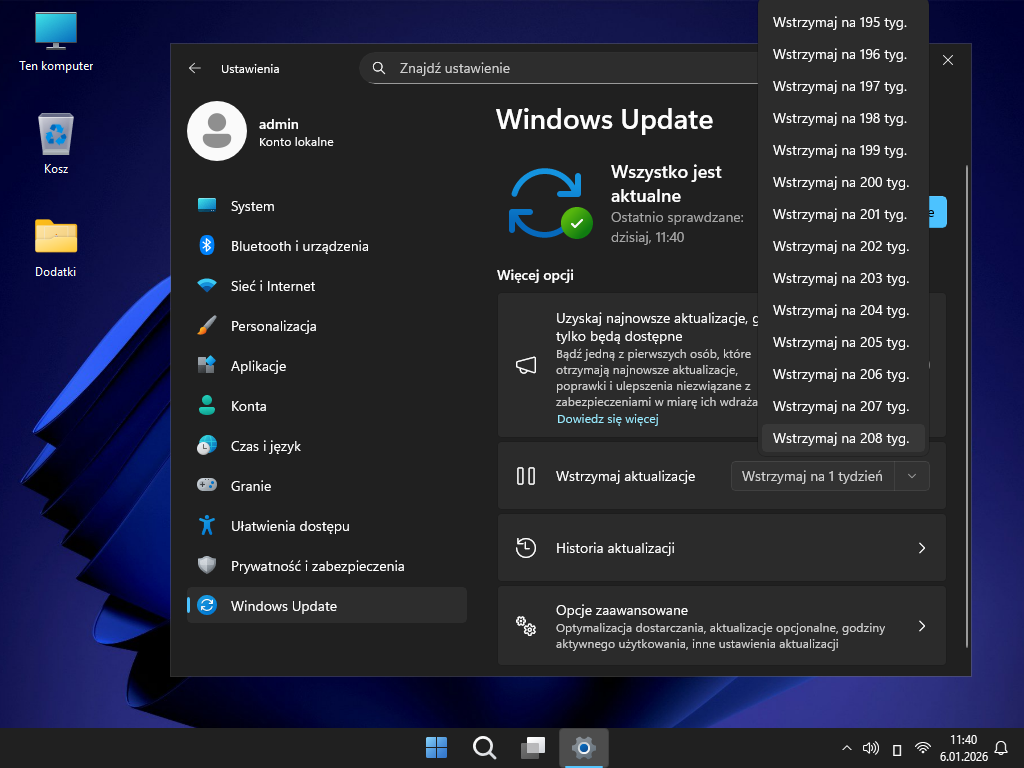Open Aplikacje settings category
Image resolution: width=1024 pixels, height=768 pixels.
(258, 366)
